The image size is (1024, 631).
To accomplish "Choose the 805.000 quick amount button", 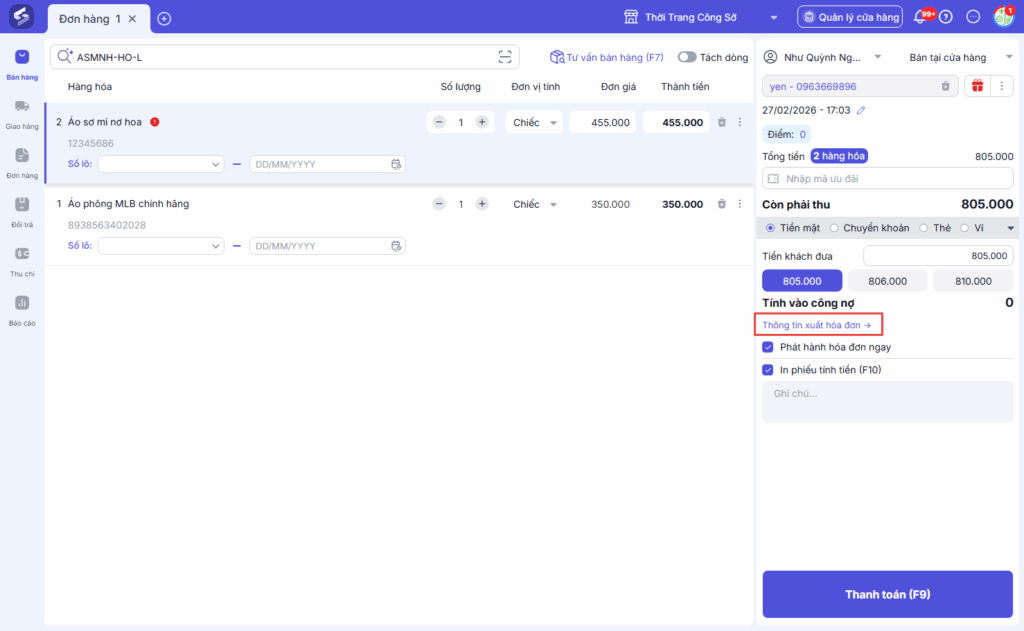I will point(802,281).
